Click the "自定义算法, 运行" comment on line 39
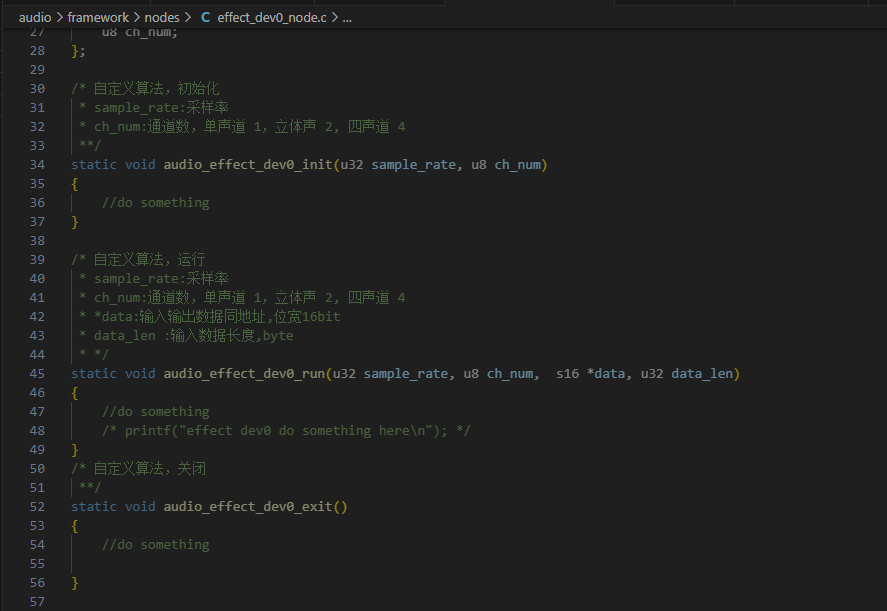The width and height of the screenshot is (887, 611). 138,259
